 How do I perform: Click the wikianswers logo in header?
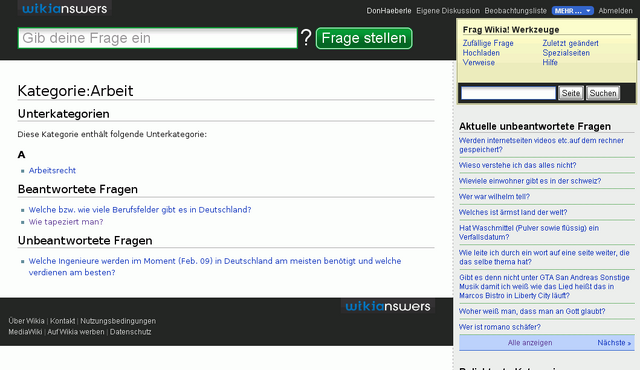(x=64, y=9)
